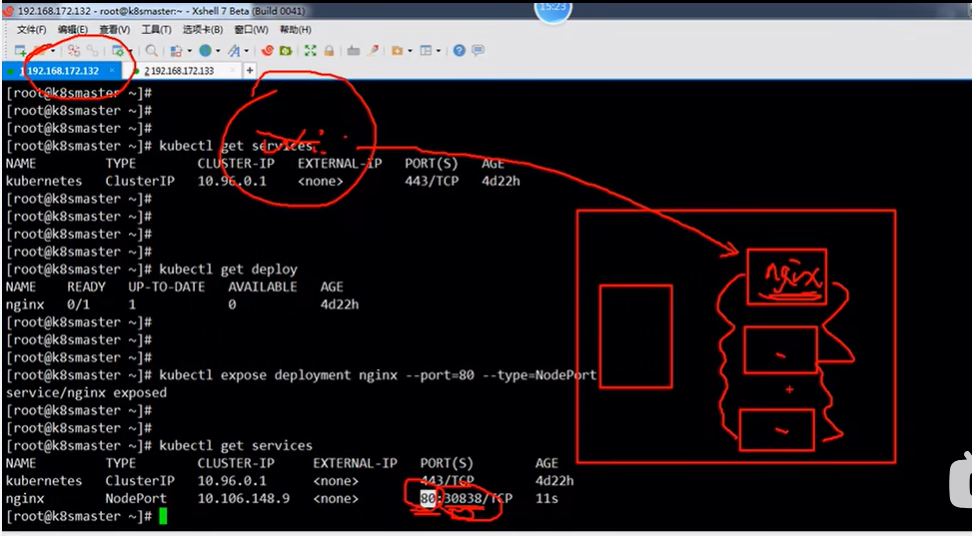This screenshot has height=536, width=972.
Task: Expand the globe encoding dropdown arrow
Action: click(218, 51)
